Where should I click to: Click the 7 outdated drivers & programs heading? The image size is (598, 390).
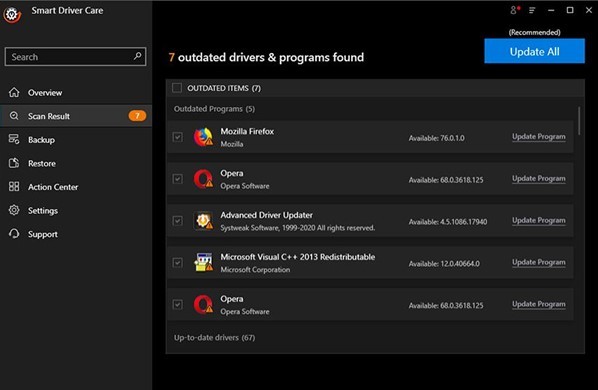coord(266,57)
